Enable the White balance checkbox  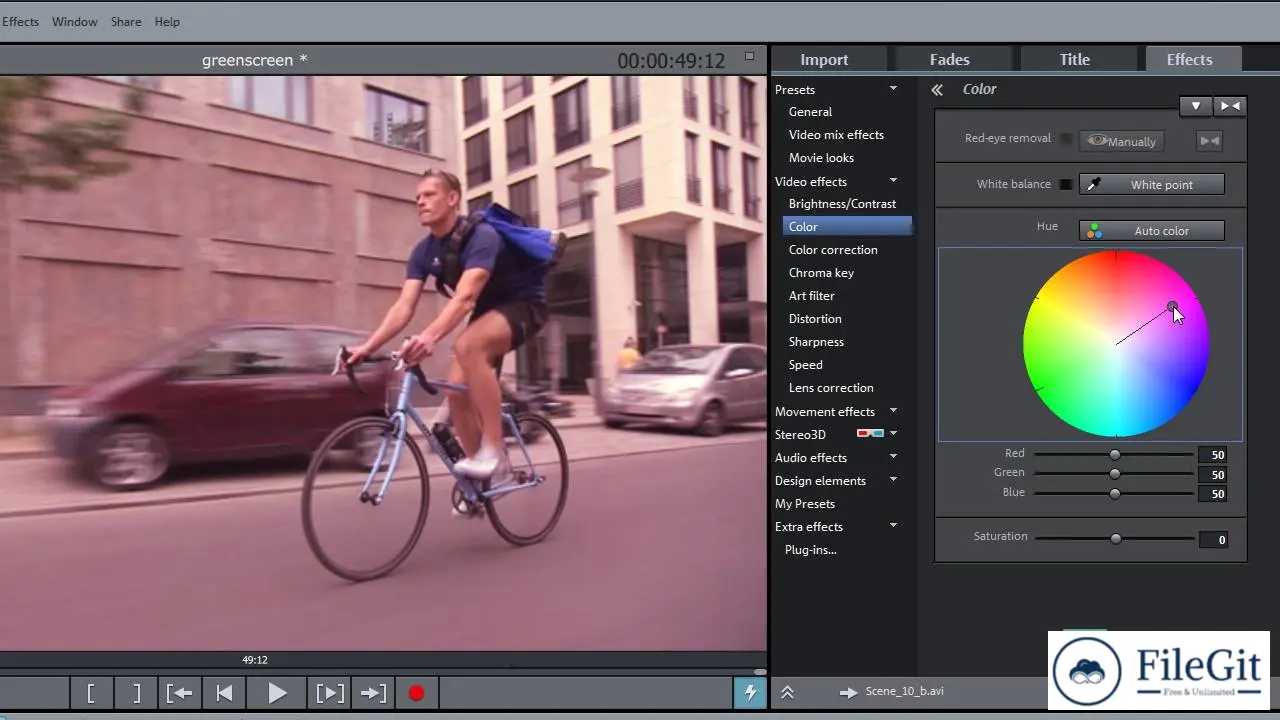click(x=1066, y=184)
